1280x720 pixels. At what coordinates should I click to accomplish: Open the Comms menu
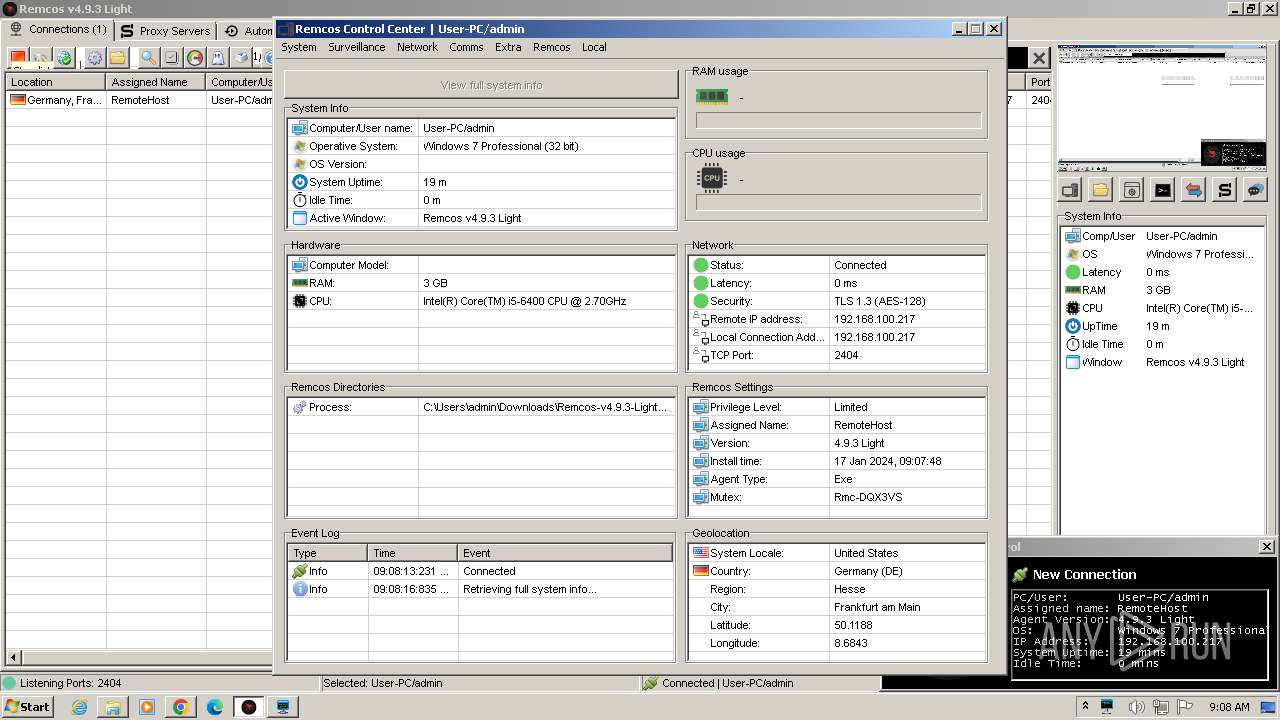click(466, 47)
